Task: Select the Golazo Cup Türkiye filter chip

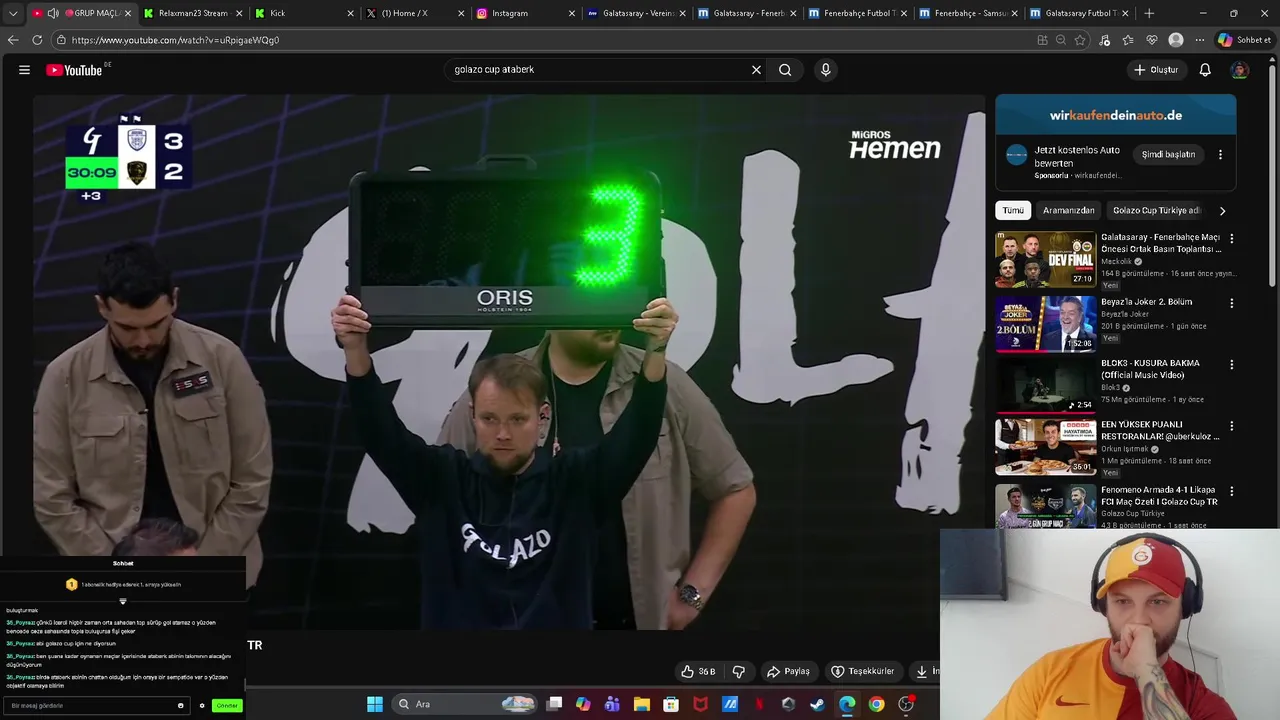Action: point(1156,211)
